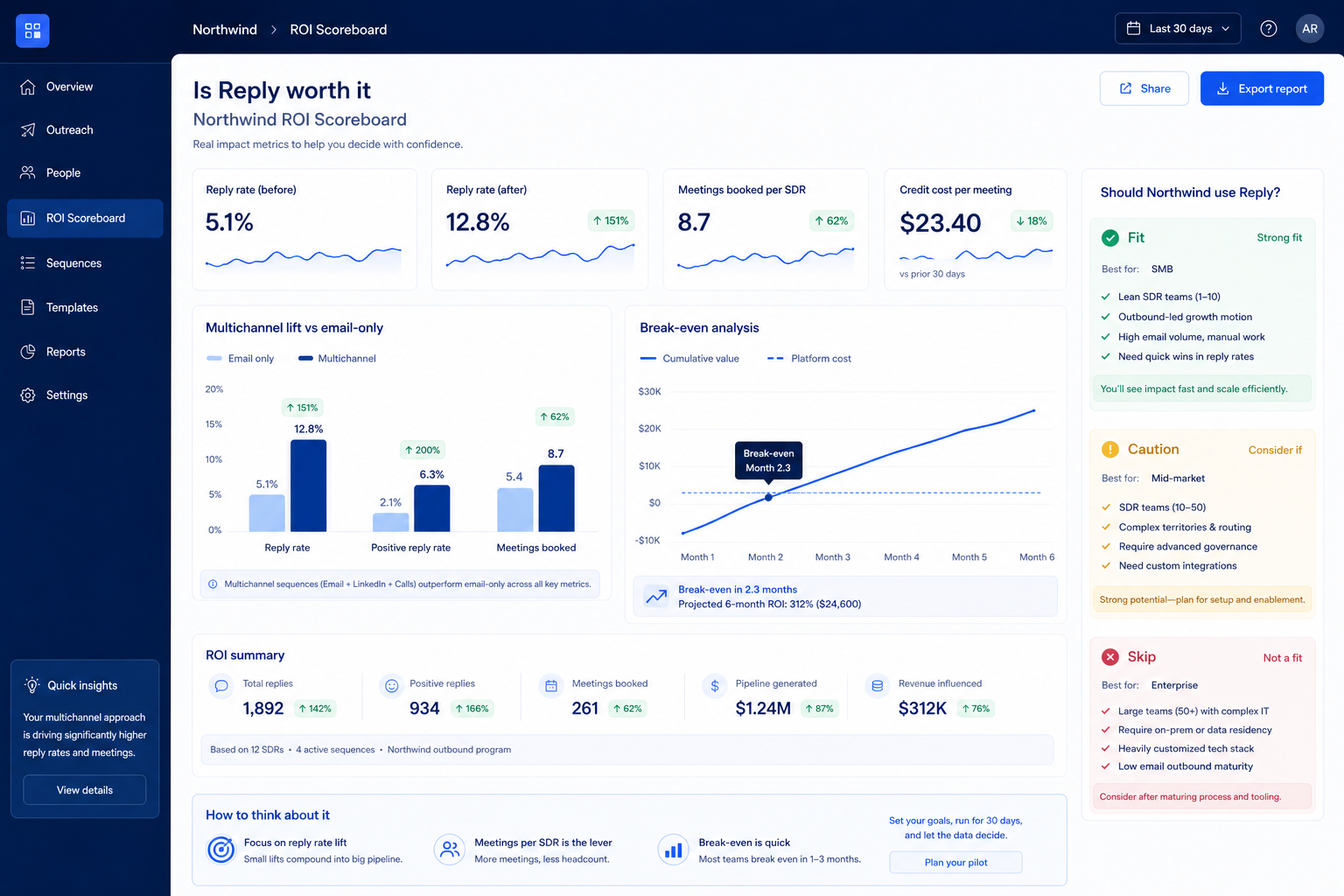Click the multichannel note info icon
The width and height of the screenshot is (1344, 896).
[213, 584]
